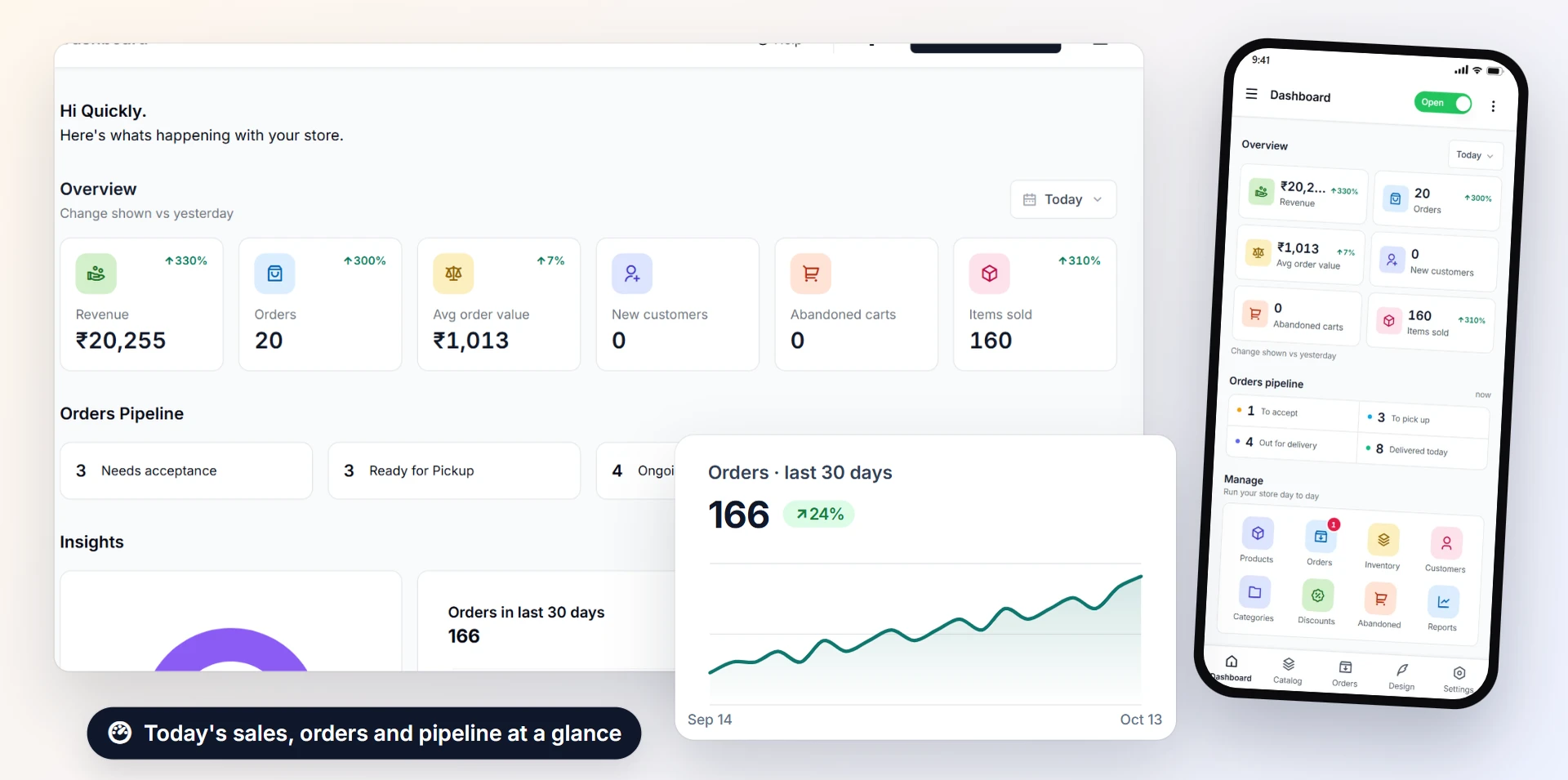Switch to Dashboard tab in phone bottom bar
1568x780 pixels.
1232,668
